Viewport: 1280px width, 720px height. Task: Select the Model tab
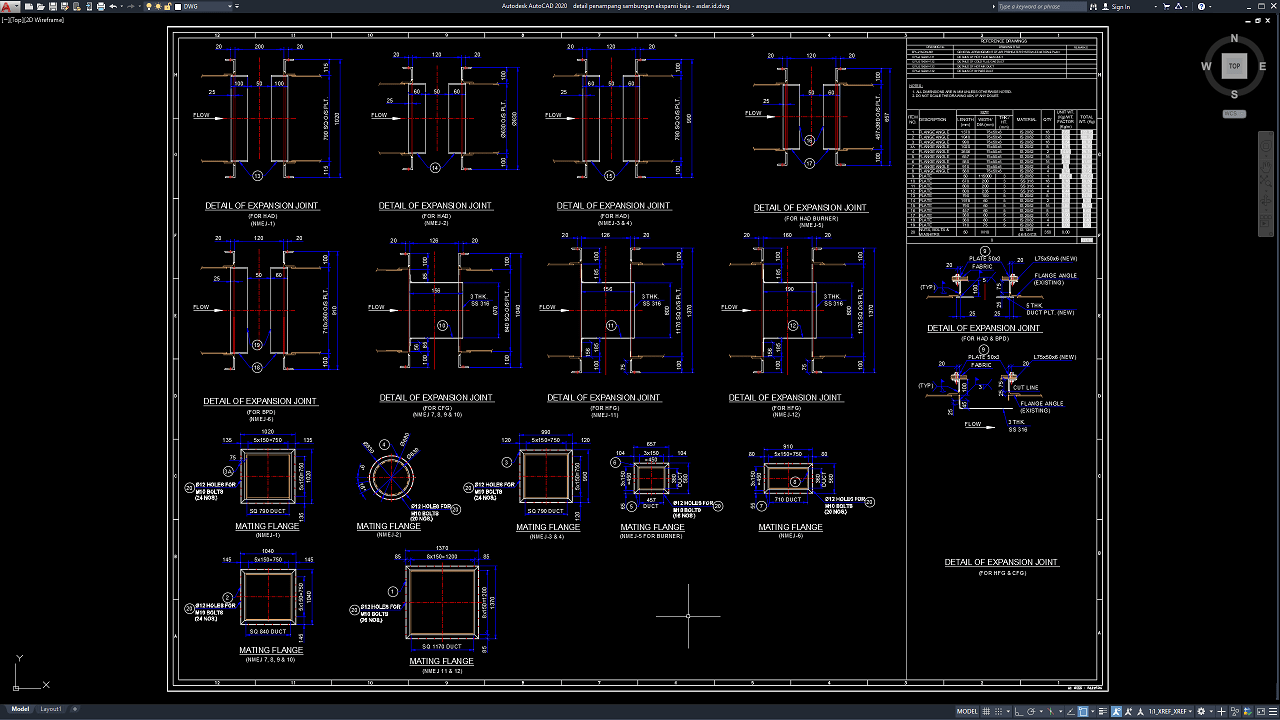click(x=20, y=709)
